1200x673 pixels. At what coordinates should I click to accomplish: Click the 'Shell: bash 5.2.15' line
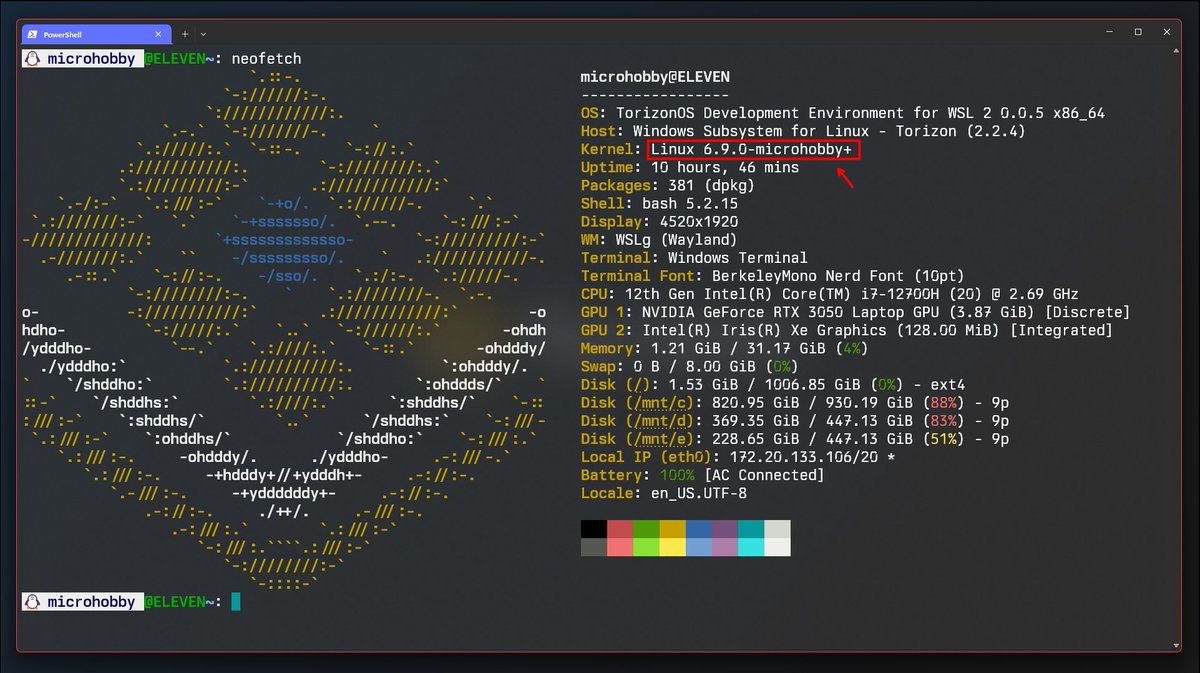[x=659, y=204]
